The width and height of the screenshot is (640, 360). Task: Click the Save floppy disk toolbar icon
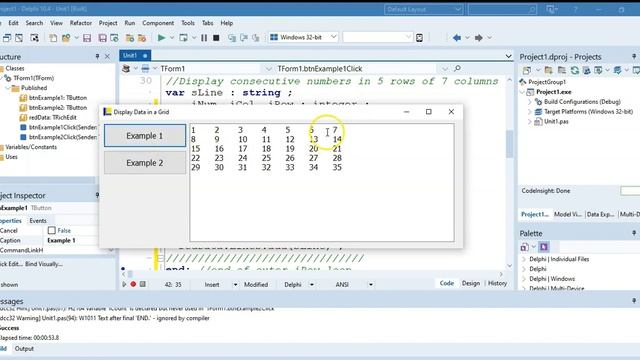(87, 38)
